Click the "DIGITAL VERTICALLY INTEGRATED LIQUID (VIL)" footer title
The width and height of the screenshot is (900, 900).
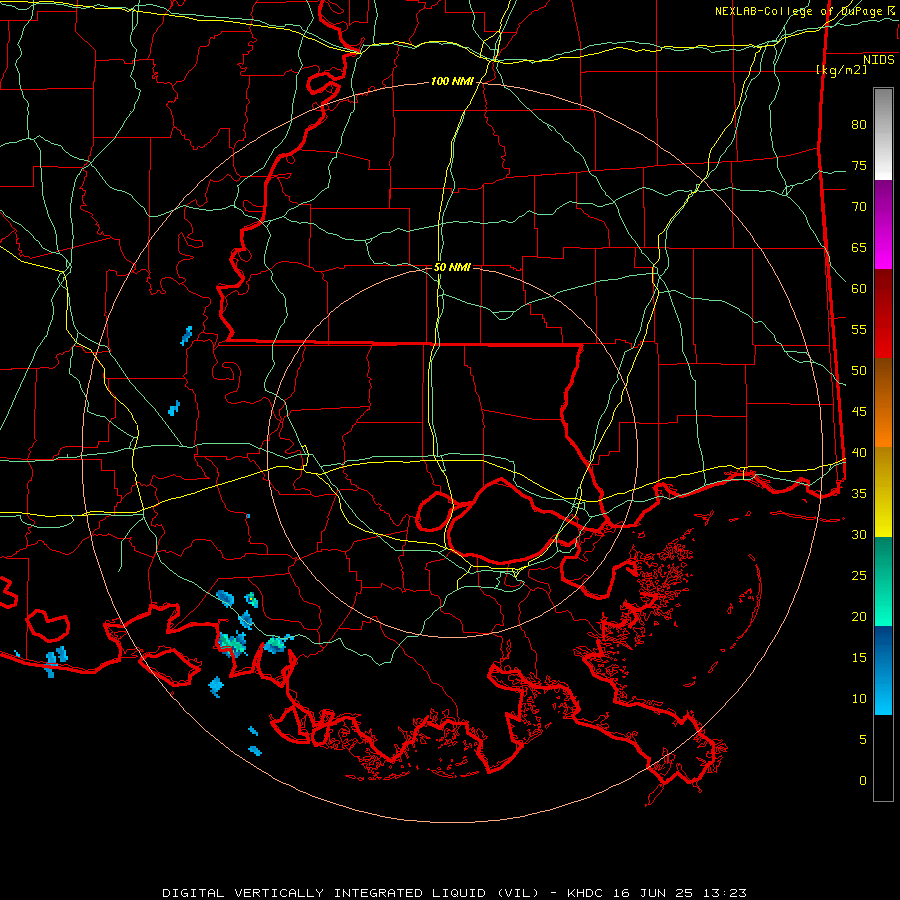(x=351, y=893)
